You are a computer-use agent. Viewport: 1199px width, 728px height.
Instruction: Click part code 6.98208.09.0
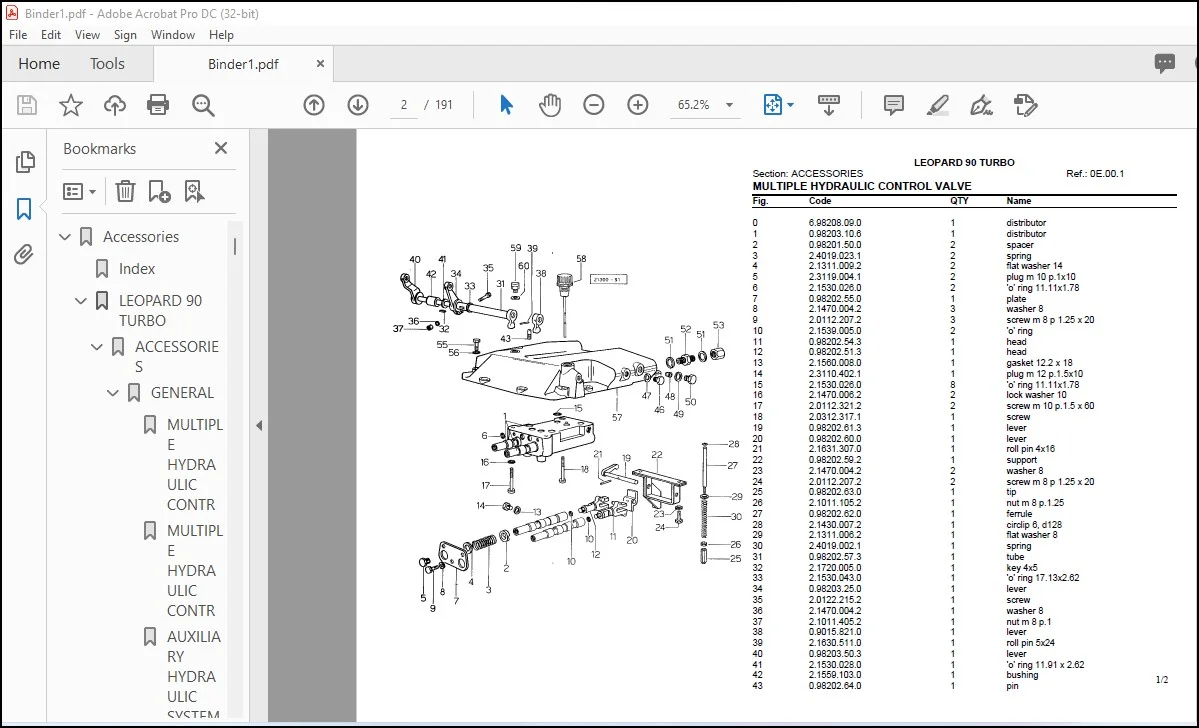(x=834, y=223)
